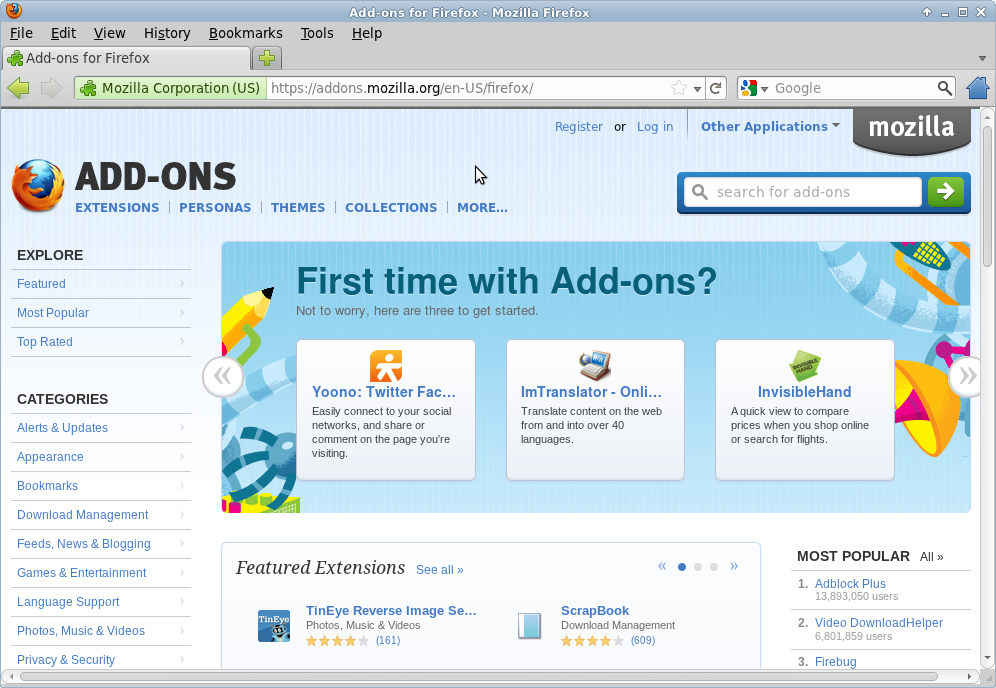This screenshot has height=688, width=996.
Task: Click the URL address field
Action: pyautogui.click(x=469, y=88)
